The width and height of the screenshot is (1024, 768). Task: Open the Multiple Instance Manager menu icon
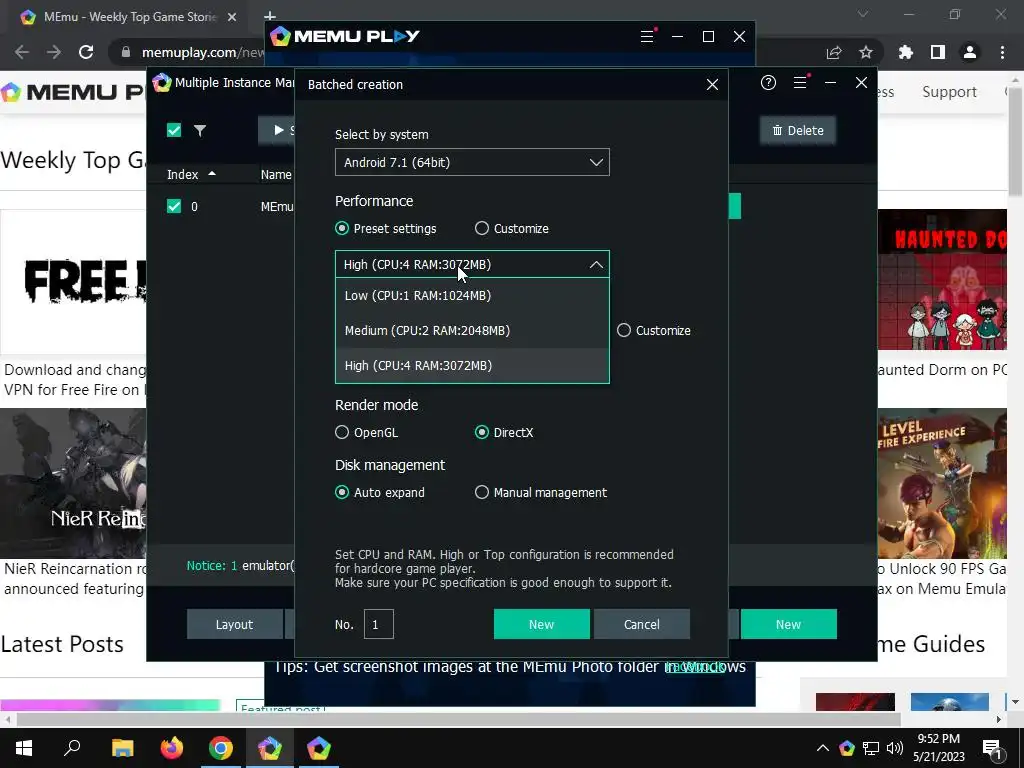pos(799,82)
